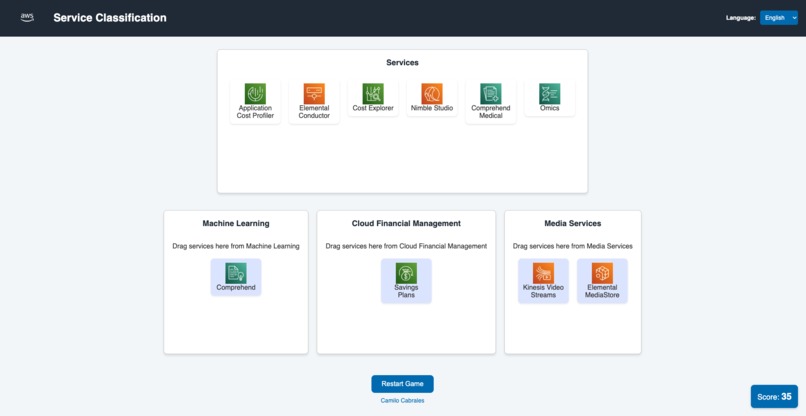Click the Savings Plans icon
The width and height of the screenshot is (806, 416).
click(x=406, y=273)
